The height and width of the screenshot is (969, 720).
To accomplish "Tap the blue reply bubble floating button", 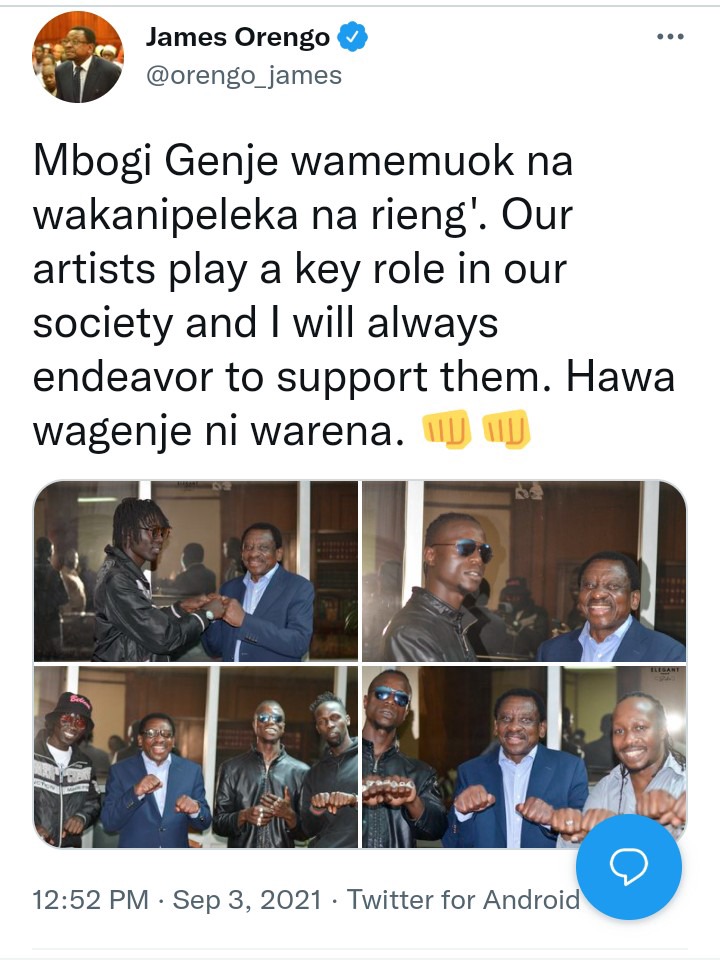I will pos(629,867).
